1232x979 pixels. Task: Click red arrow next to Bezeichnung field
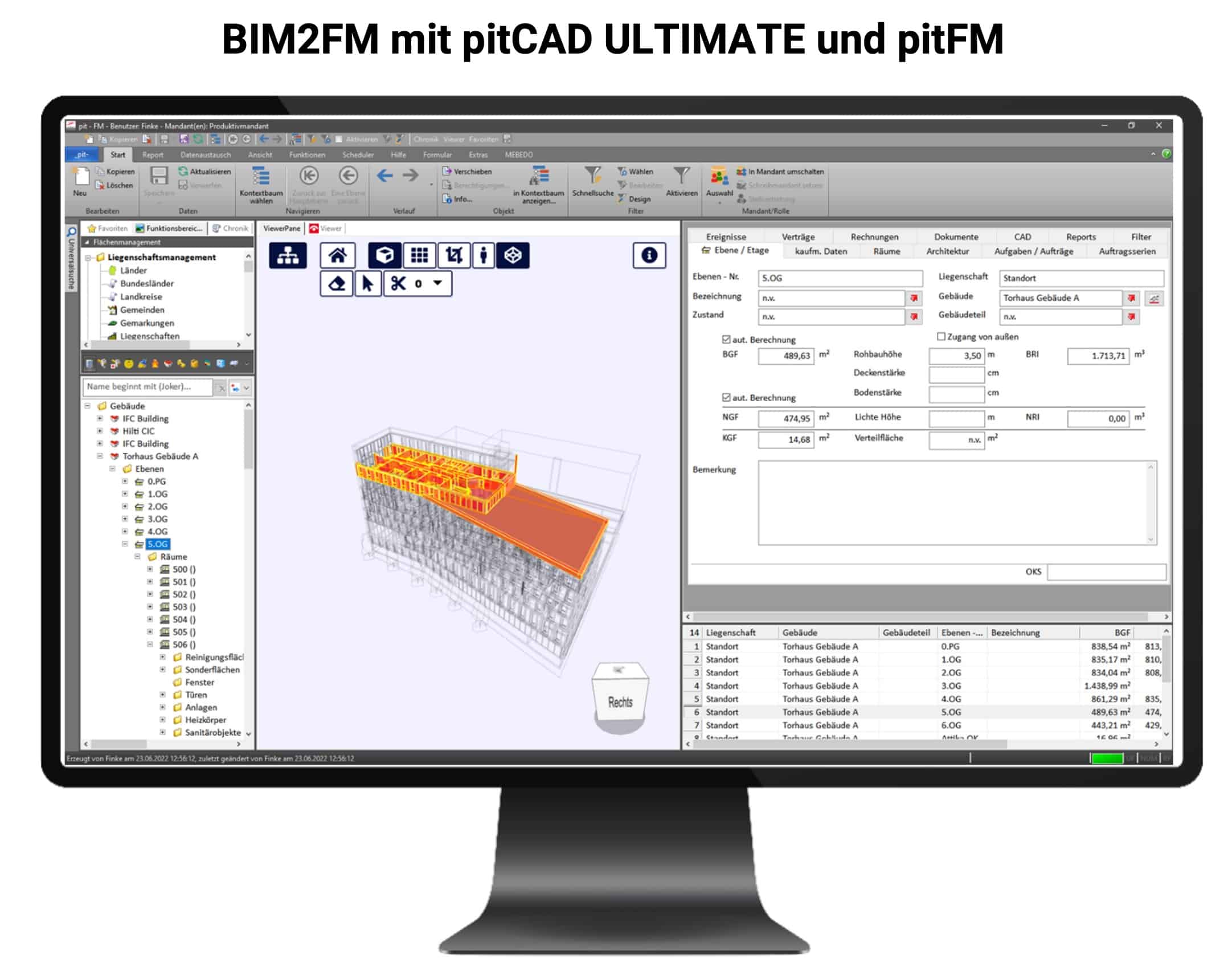(x=914, y=299)
